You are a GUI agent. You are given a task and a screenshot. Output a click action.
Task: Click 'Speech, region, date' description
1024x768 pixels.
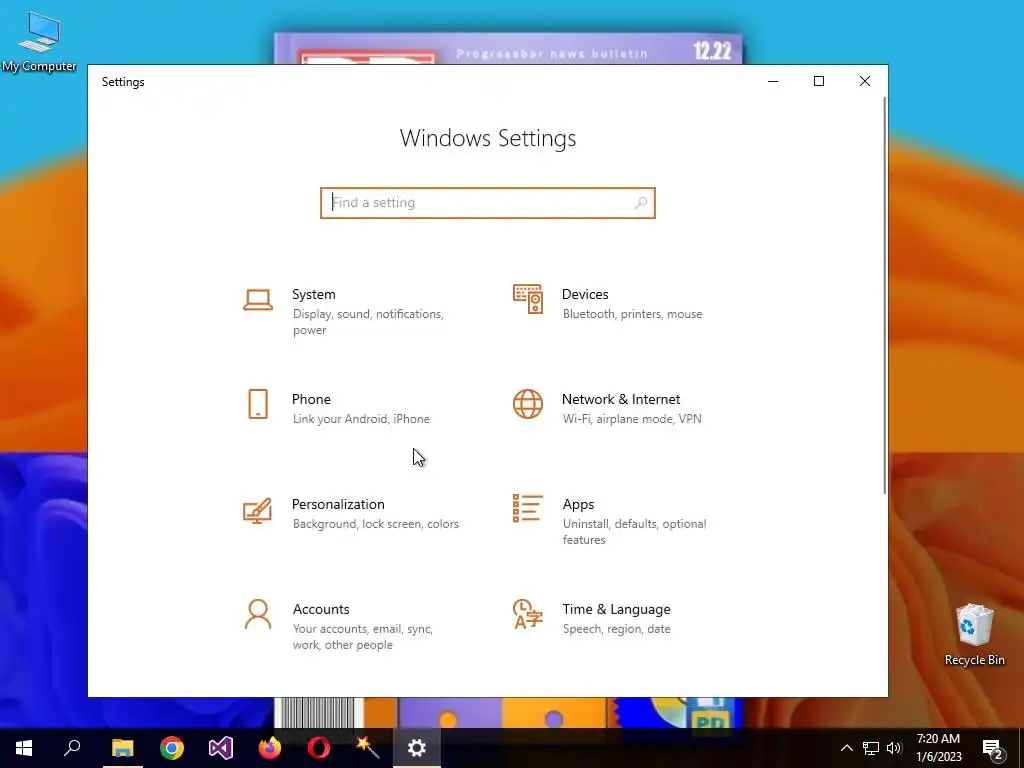616,629
